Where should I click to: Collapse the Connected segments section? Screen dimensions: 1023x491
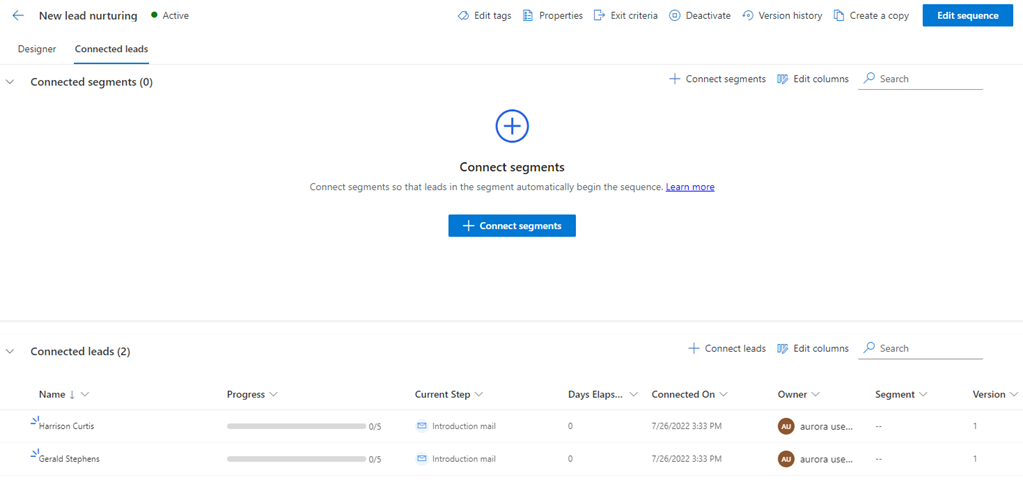click(x=10, y=82)
